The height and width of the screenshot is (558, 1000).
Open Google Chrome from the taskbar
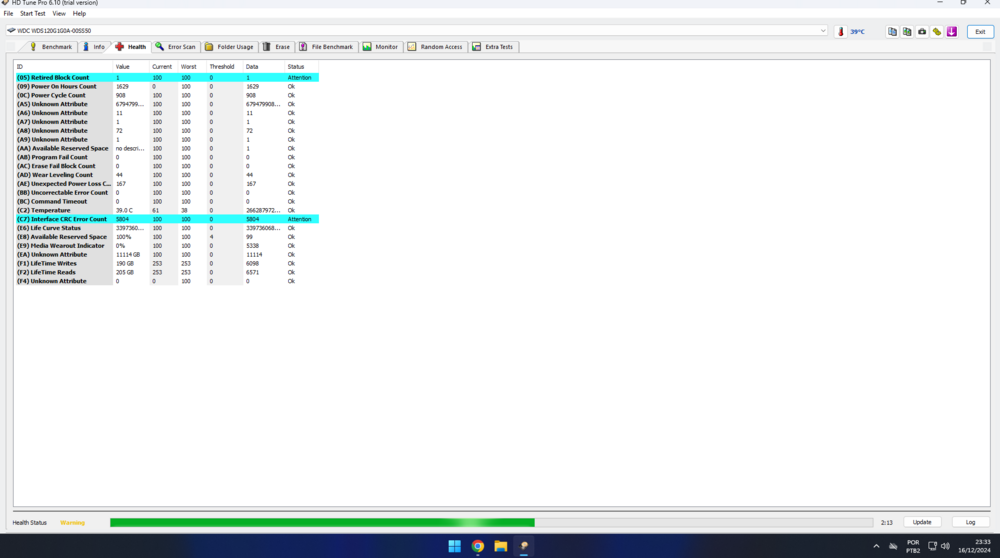(x=478, y=546)
